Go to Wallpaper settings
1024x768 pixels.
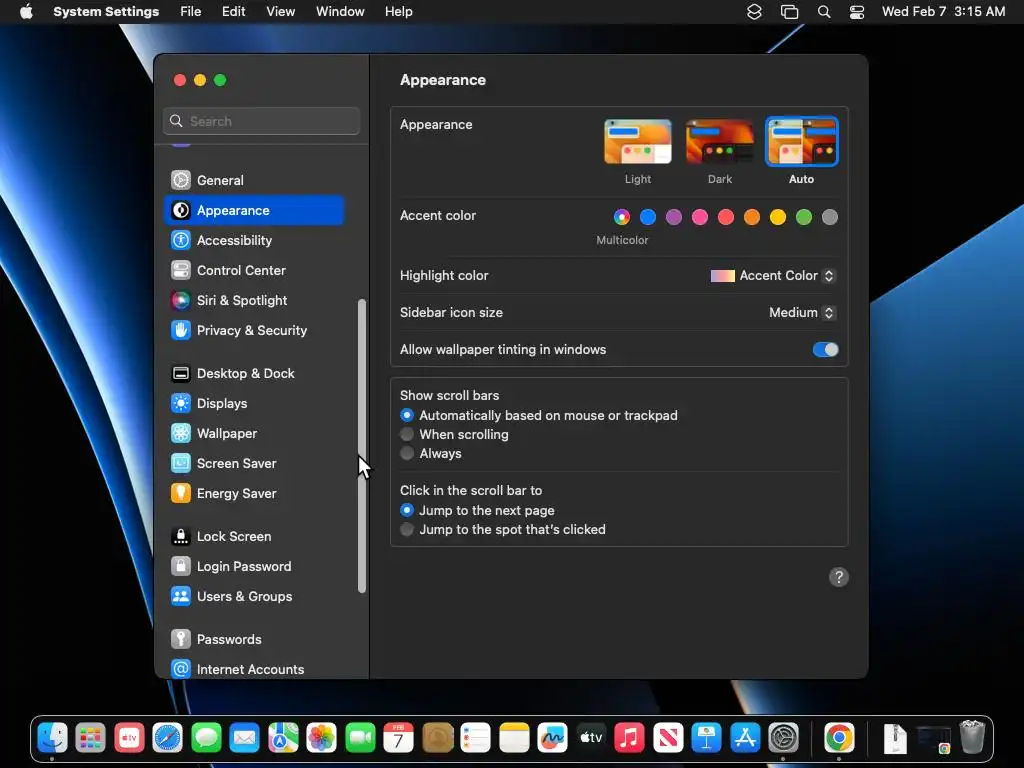pyautogui.click(x=254, y=434)
